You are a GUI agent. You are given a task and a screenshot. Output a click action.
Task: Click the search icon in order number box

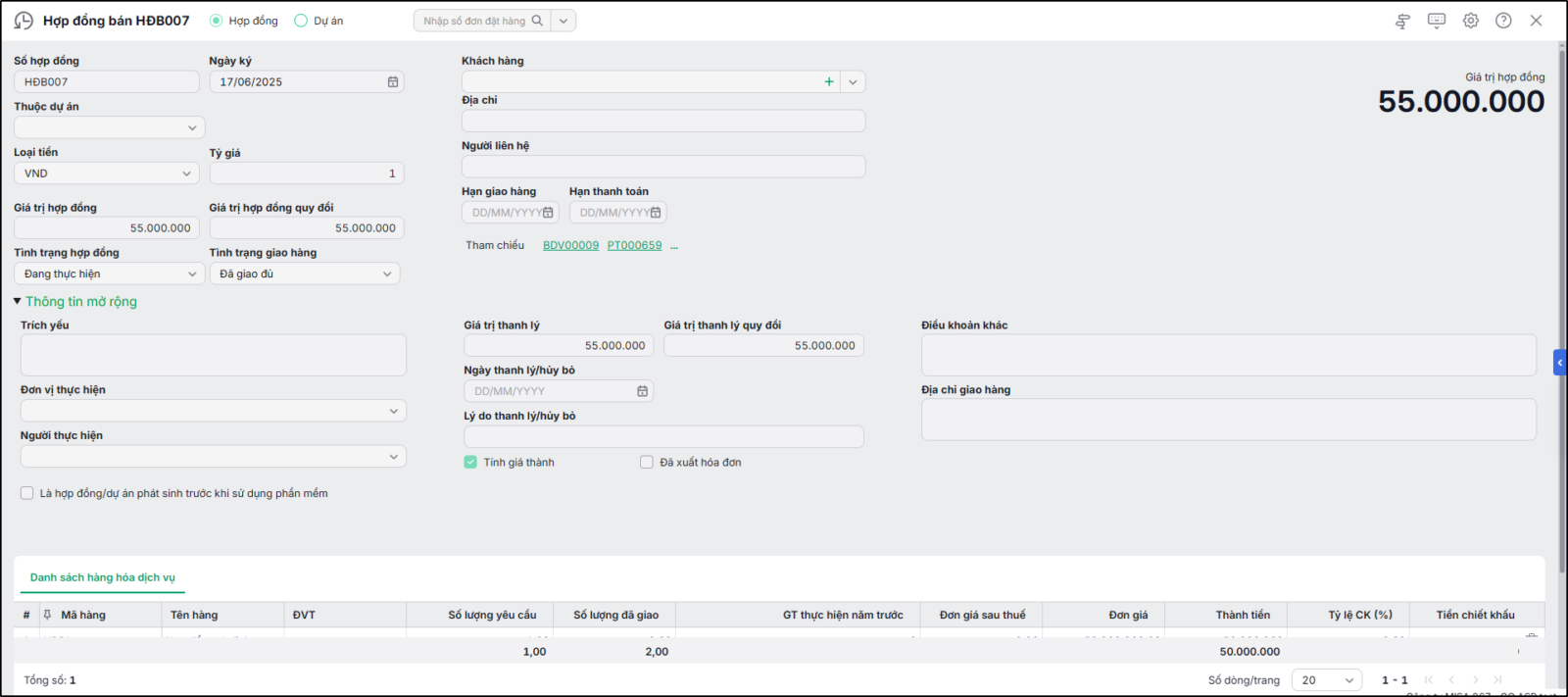tap(537, 21)
